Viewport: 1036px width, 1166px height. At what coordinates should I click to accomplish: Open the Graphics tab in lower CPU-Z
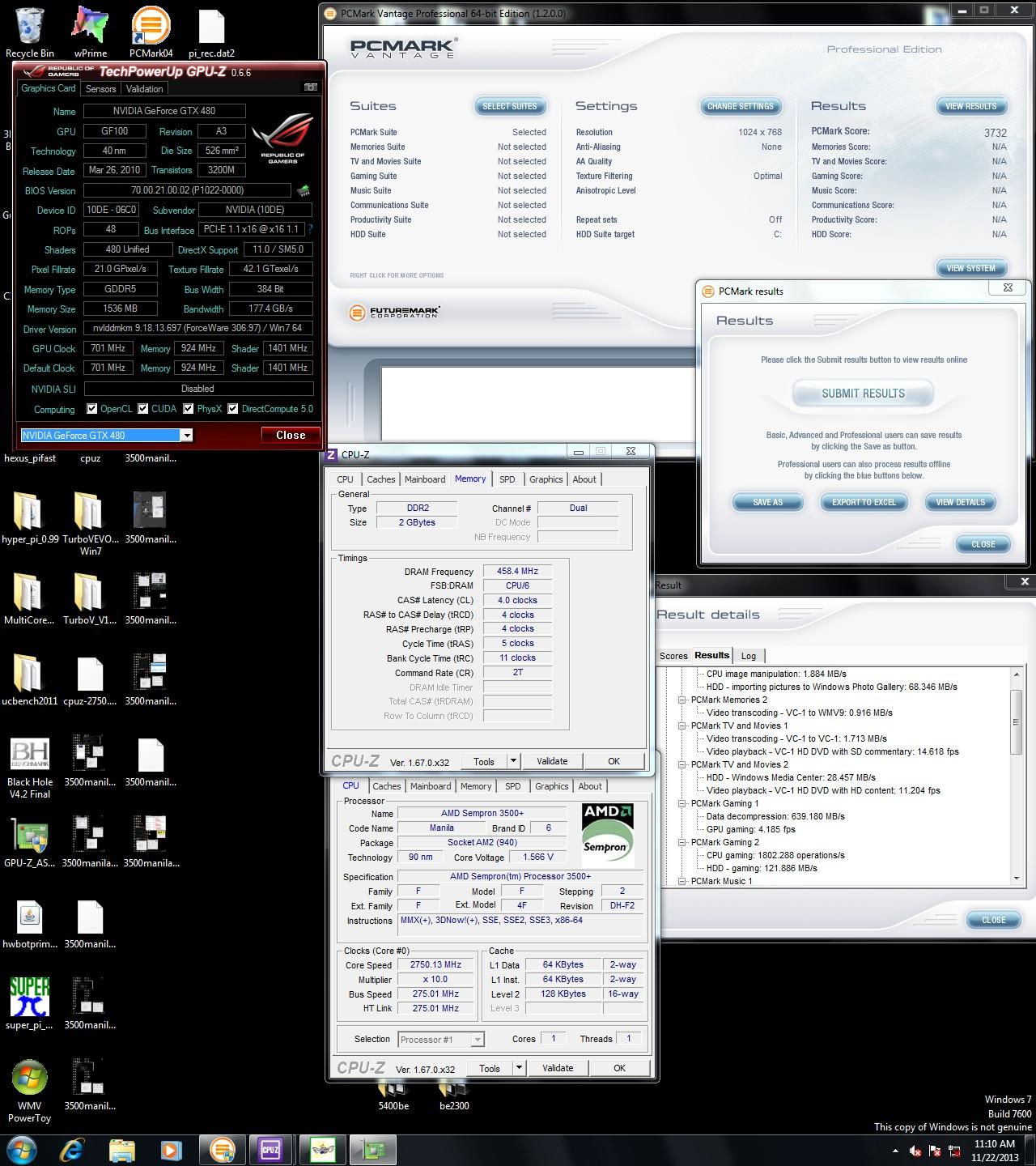(552, 786)
